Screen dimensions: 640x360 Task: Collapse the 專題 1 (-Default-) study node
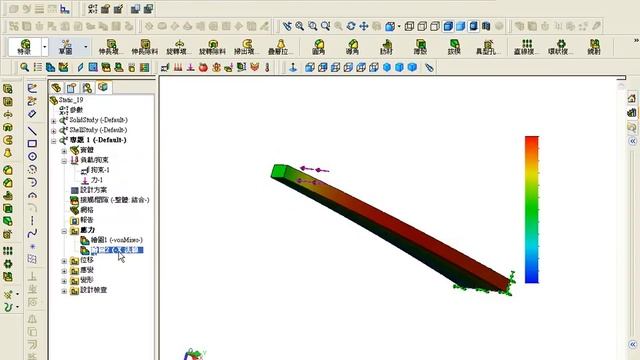tap(53, 141)
